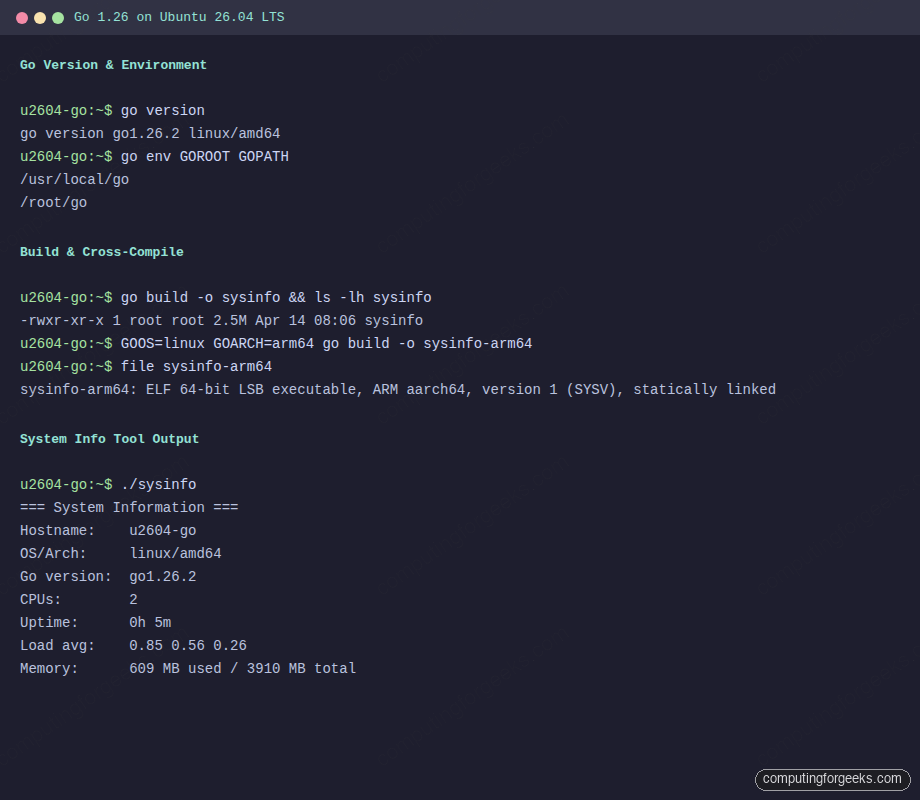Select the GOARCH=arm64 cross-compile command

272,343
